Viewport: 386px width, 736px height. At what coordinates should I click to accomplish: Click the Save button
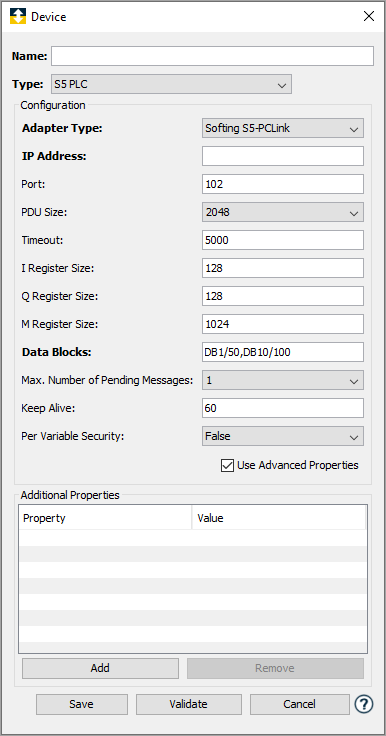82,704
